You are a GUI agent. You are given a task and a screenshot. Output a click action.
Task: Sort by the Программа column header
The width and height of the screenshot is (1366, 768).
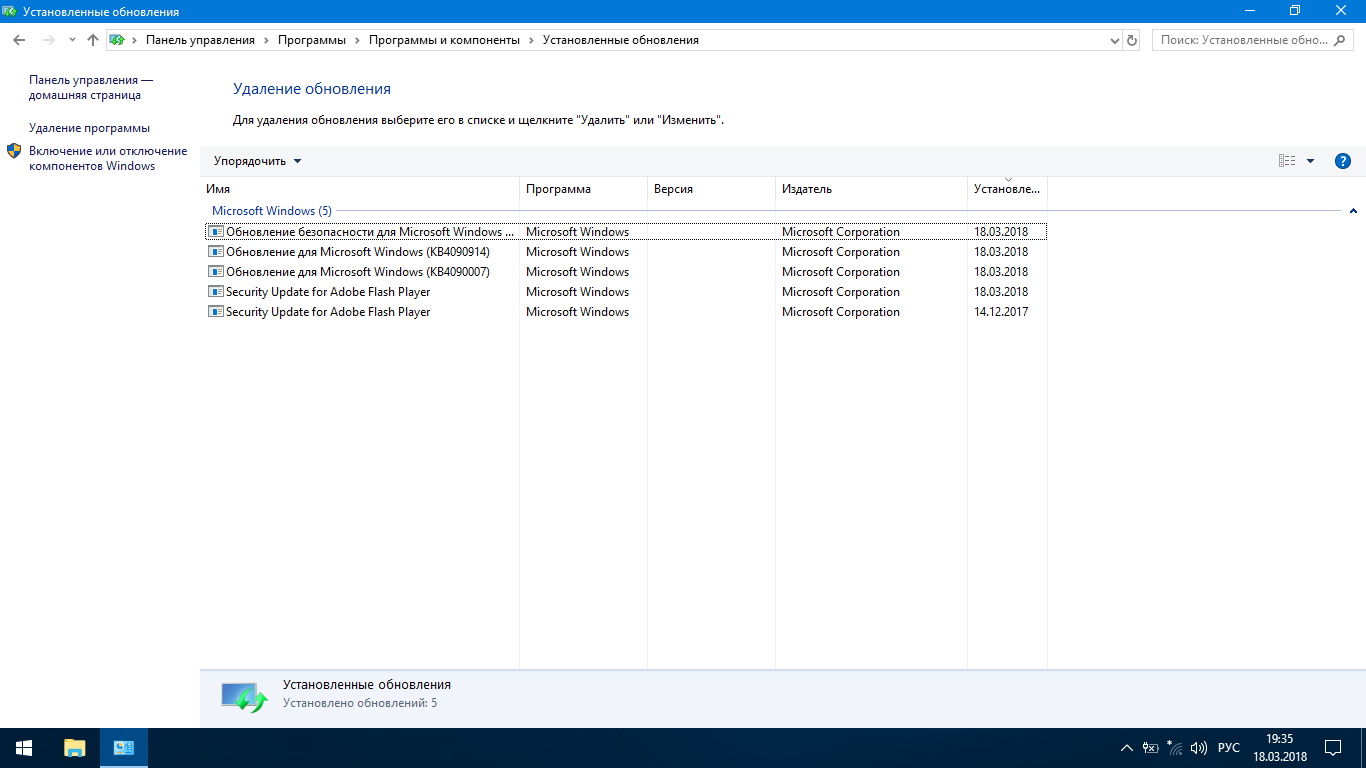pyautogui.click(x=584, y=189)
